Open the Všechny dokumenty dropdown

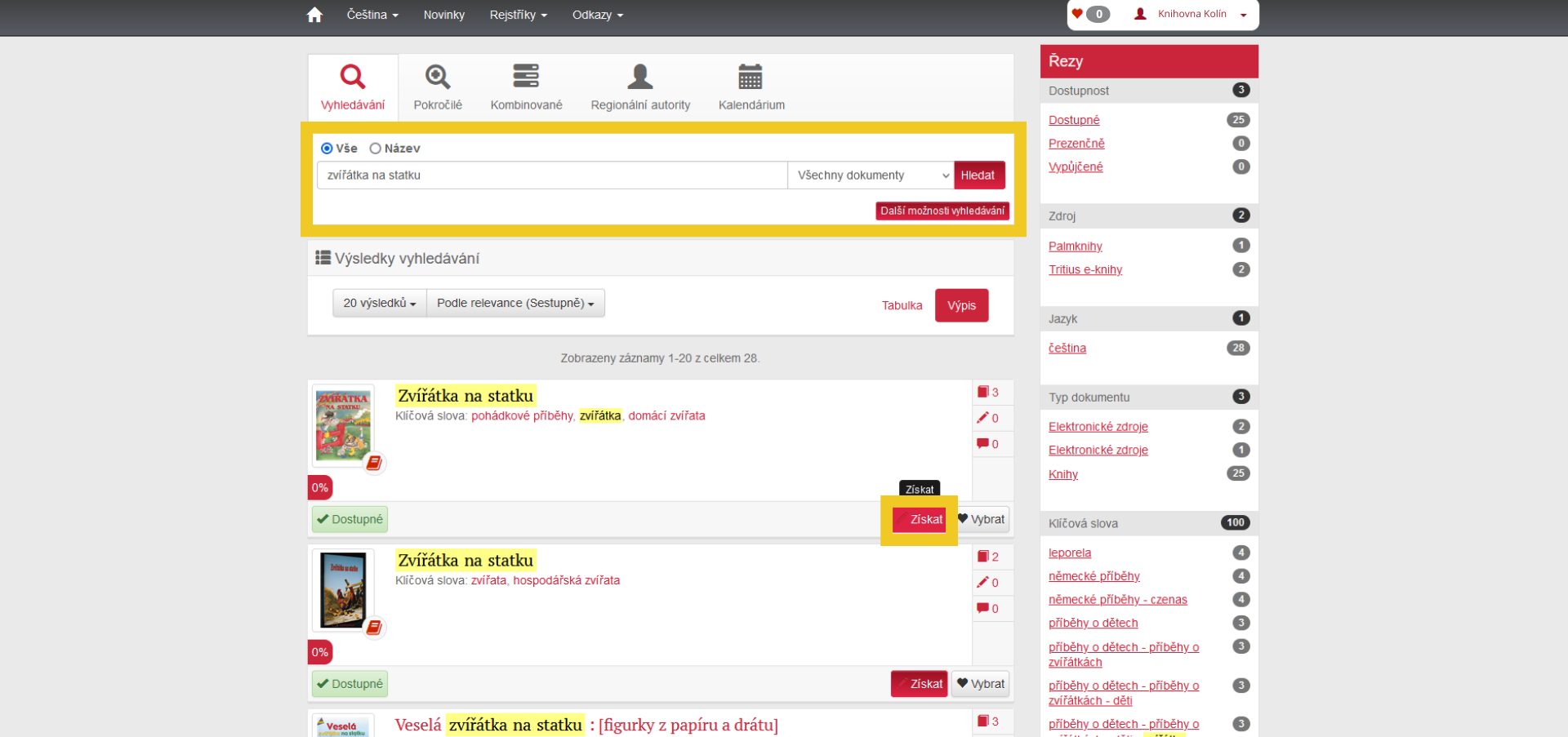(x=871, y=175)
